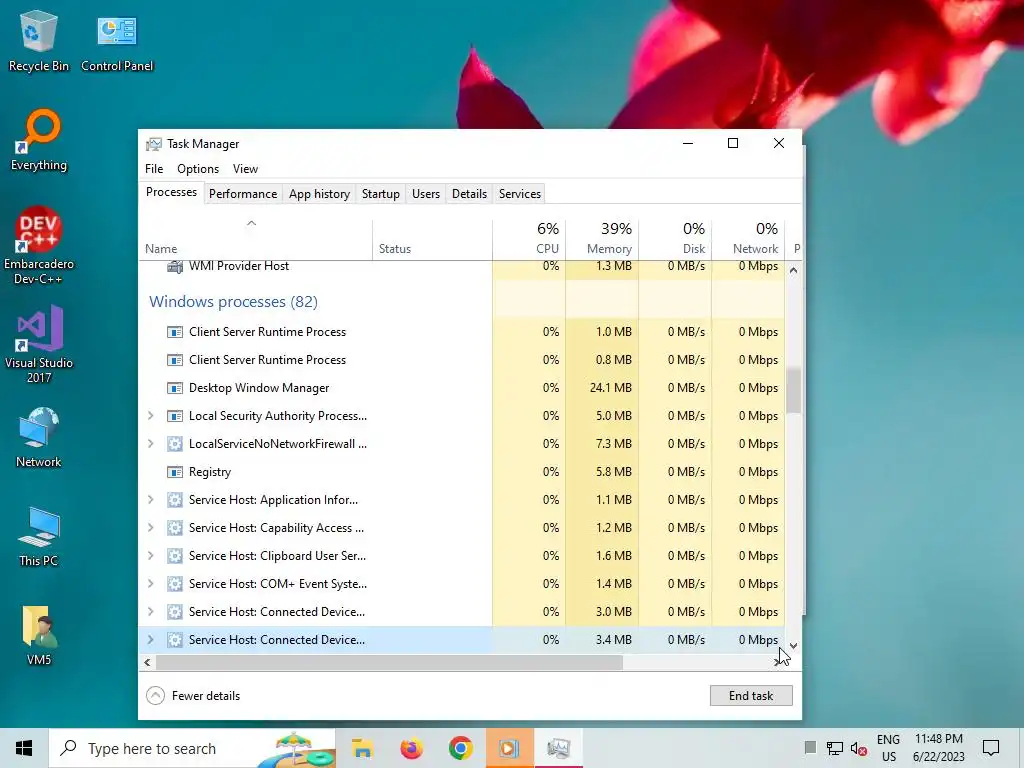Sort by the Status column header
The height and width of the screenshot is (768, 1024).
click(x=432, y=239)
